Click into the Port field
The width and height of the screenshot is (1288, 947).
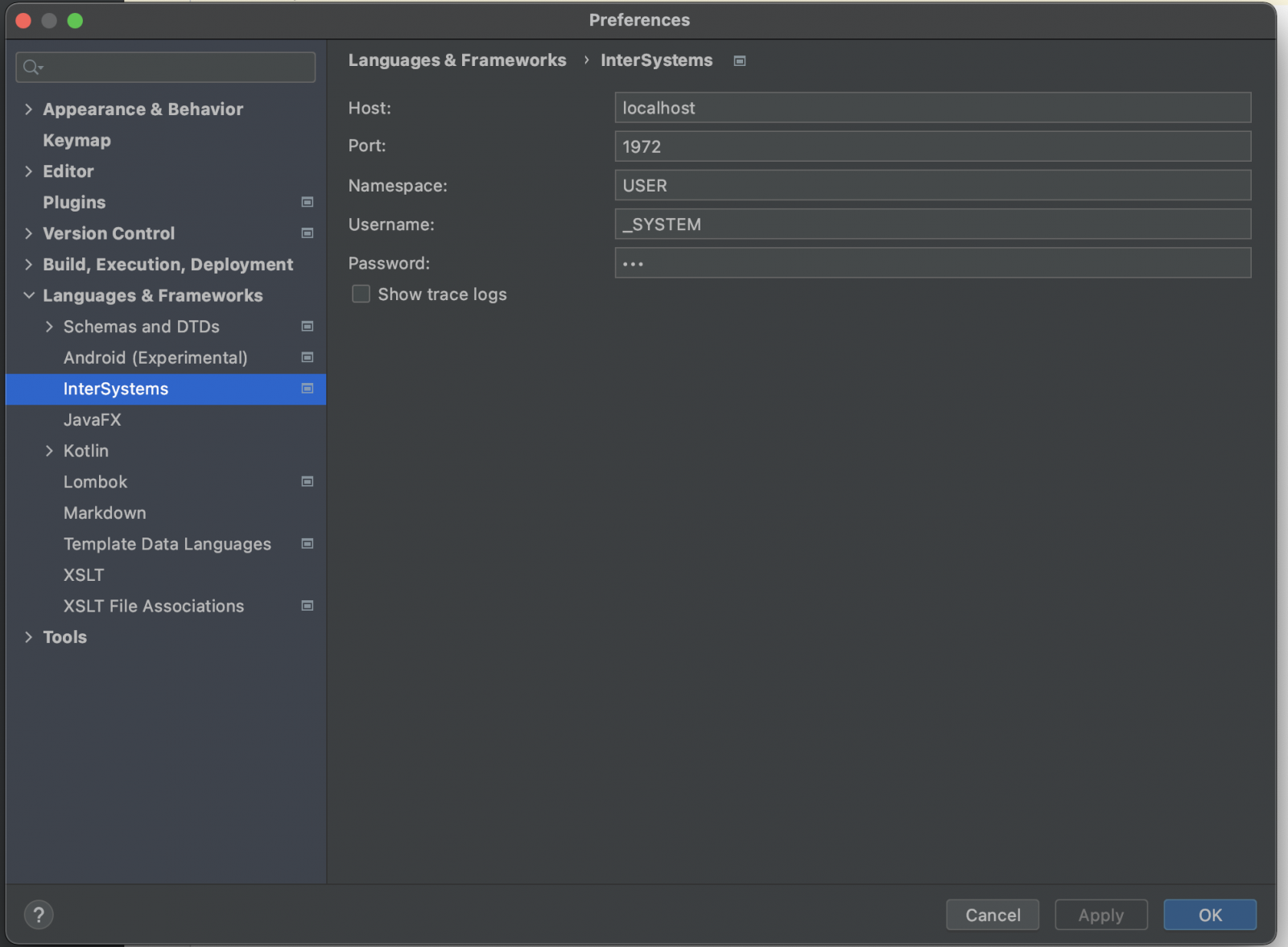tap(932, 146)
